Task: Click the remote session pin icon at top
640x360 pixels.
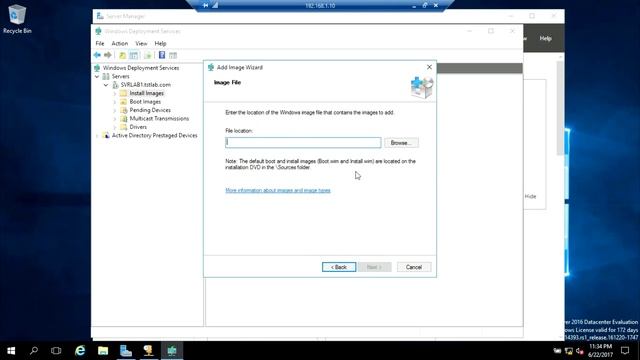Action: [205, 5]
